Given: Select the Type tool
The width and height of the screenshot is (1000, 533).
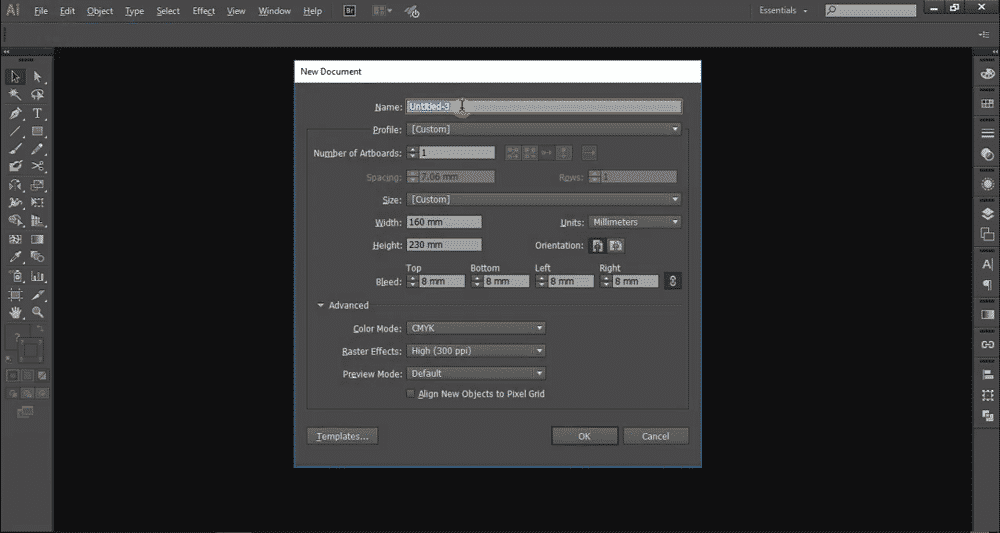Looking at the screenshot, I should click(x=38, y=113).
